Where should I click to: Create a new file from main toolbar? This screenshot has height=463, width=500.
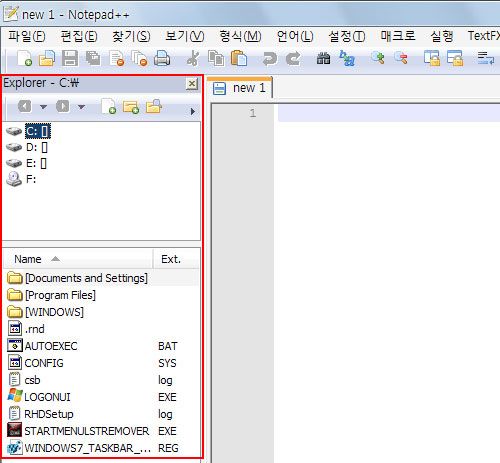click(24, 59)
